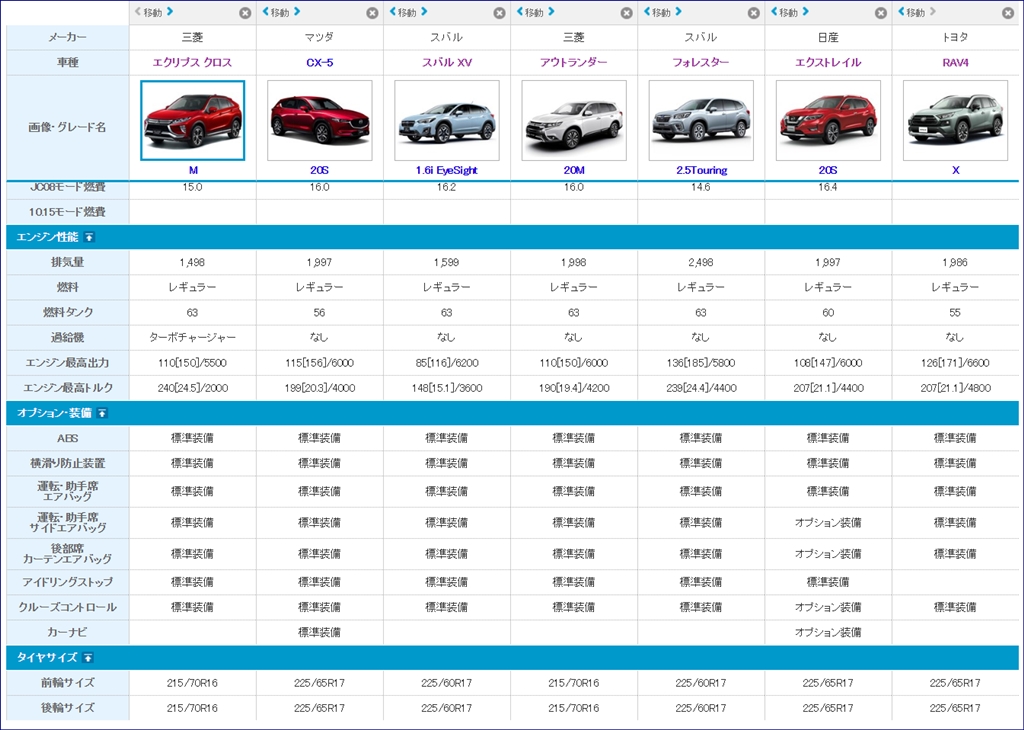Open the CX-5 model link

(x=319, y=63)
